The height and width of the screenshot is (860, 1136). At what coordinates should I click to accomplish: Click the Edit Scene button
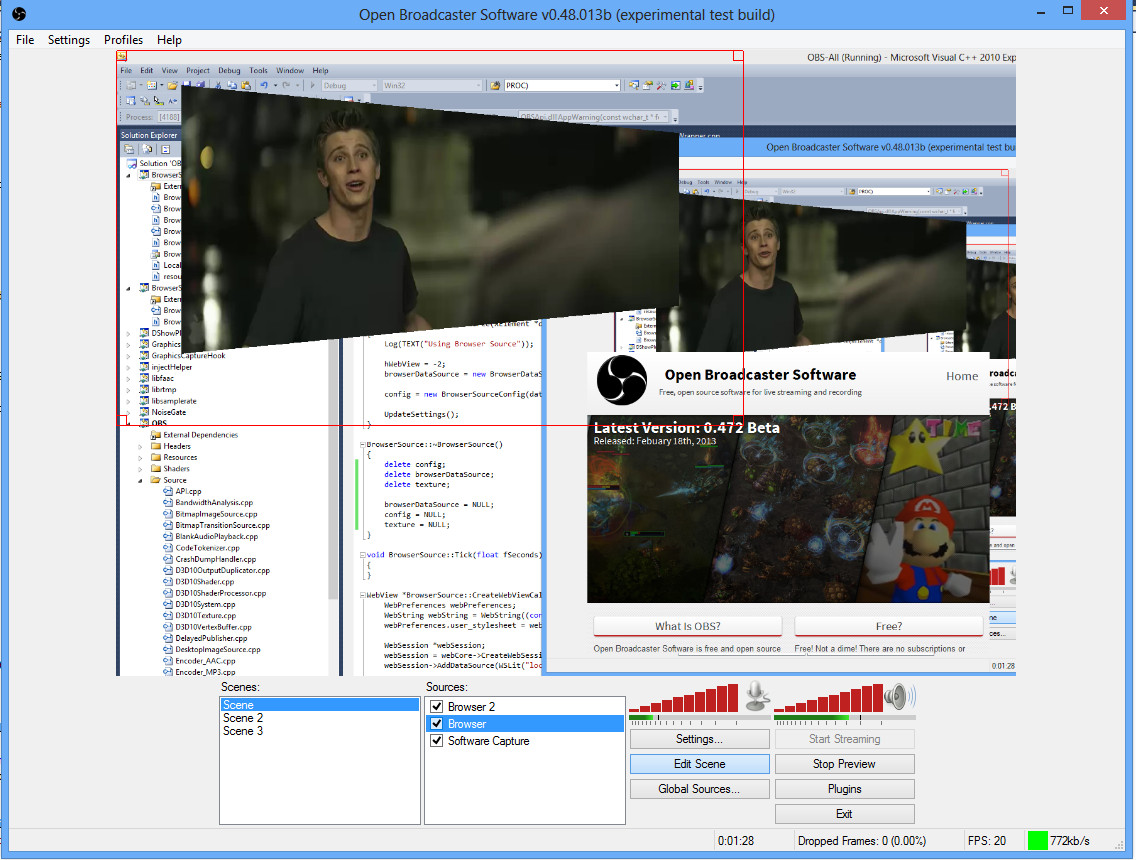pyautogui.click(x=699, y=764)
